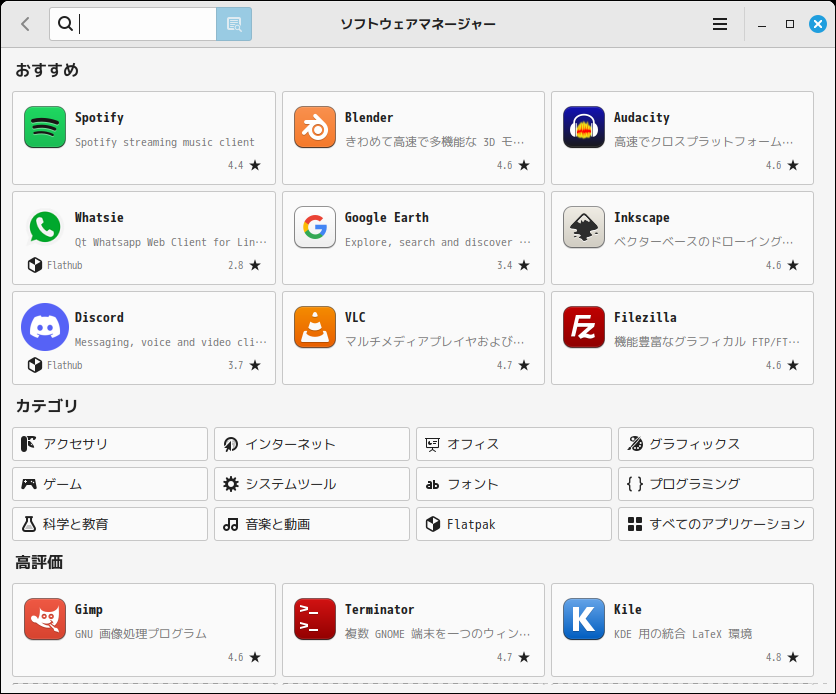Viewport: 836px width, 694px height.
Task: Open the 科学と教育 category
Action: tap(110, 524)
